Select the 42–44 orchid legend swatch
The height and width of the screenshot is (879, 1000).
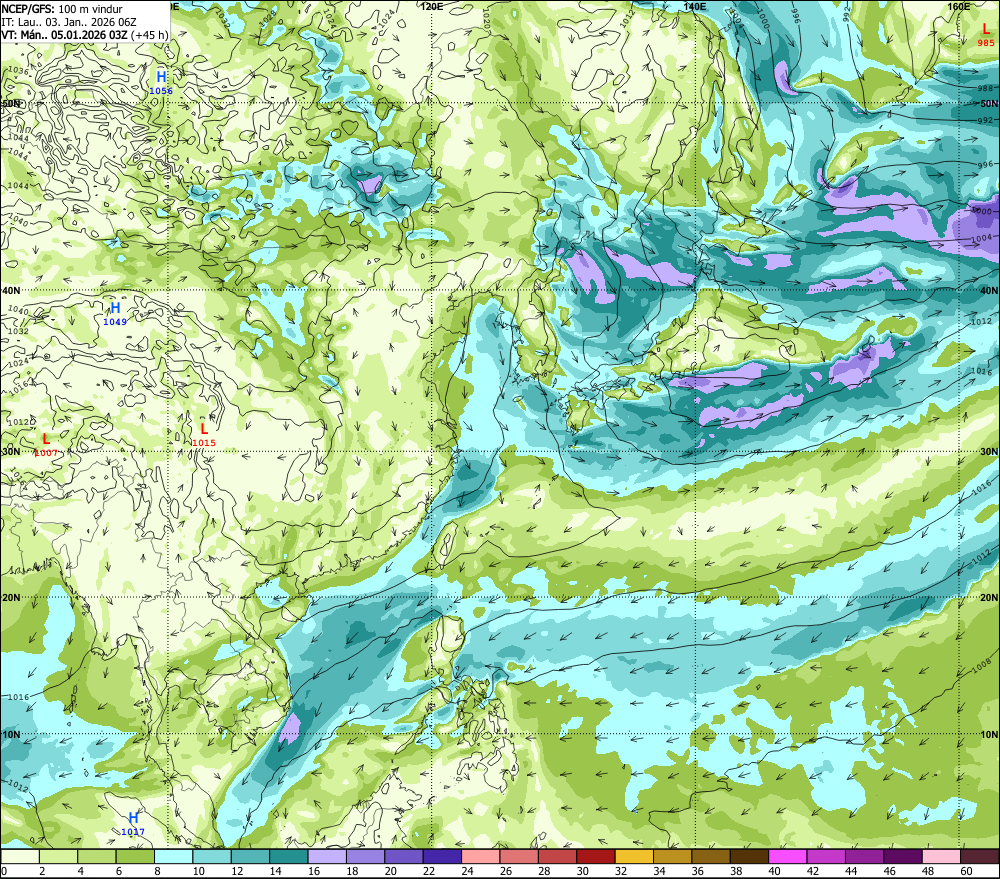click(x=826, y=857)
